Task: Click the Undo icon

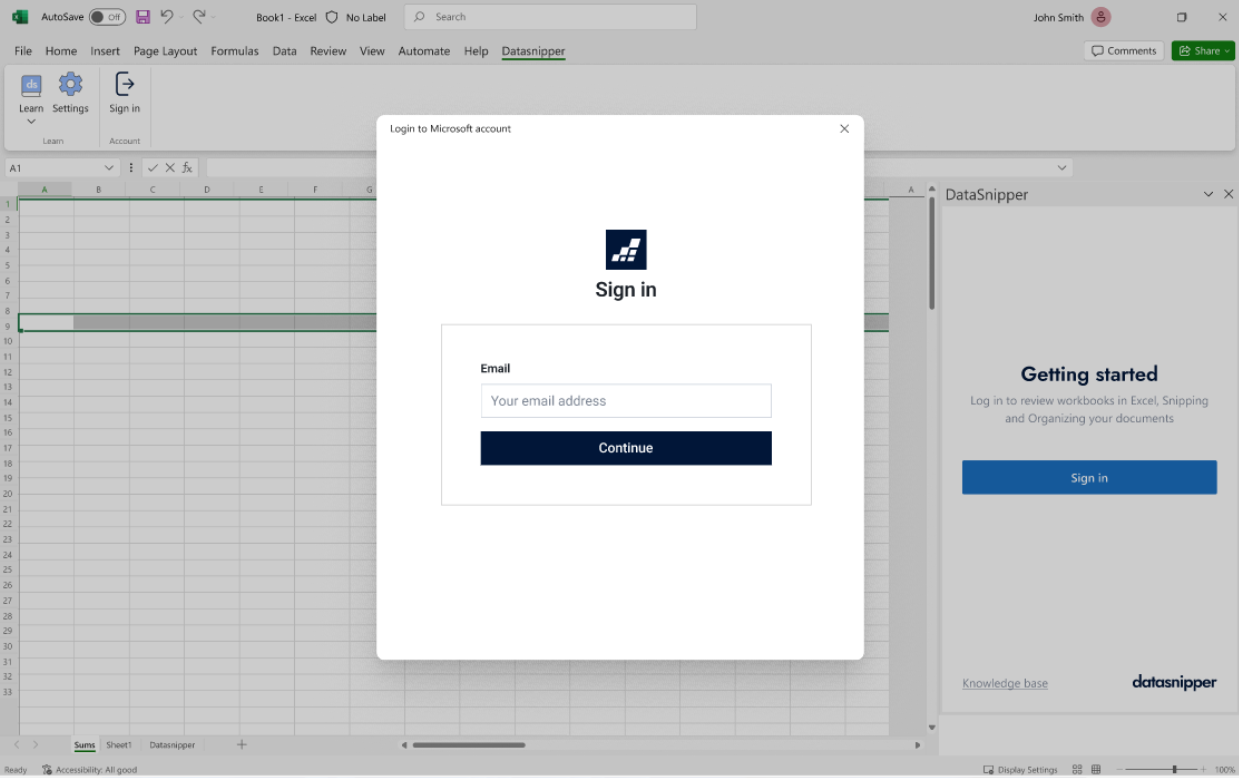Action: click(167, 16)
